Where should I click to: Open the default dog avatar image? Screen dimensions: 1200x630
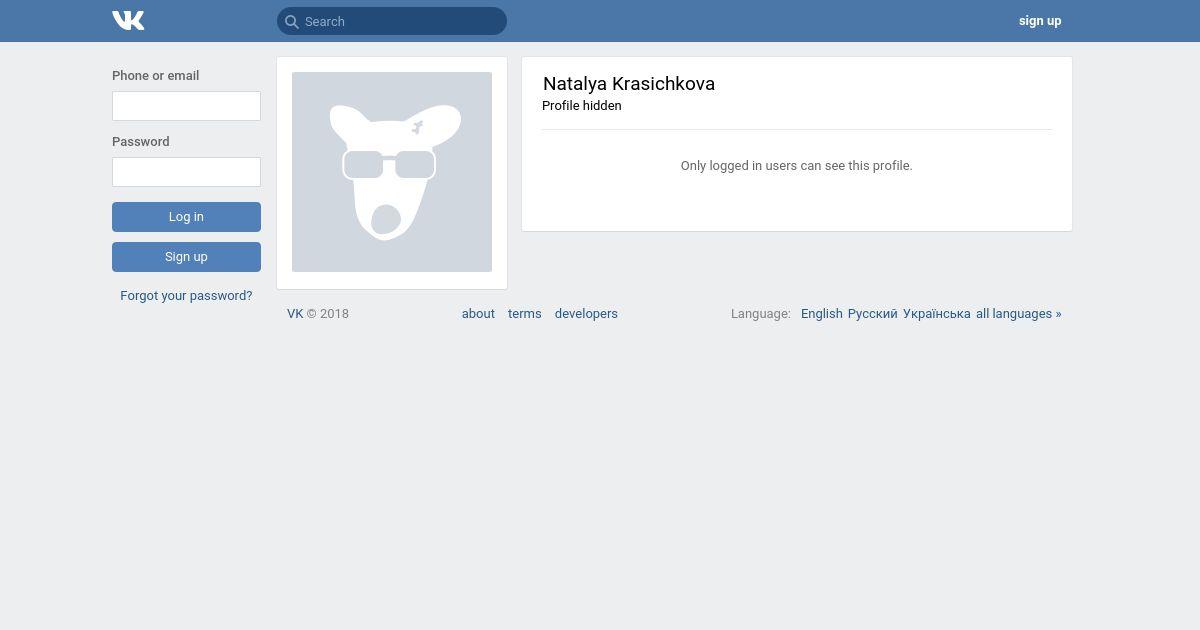pyautogui.click(x=392, y=172)
